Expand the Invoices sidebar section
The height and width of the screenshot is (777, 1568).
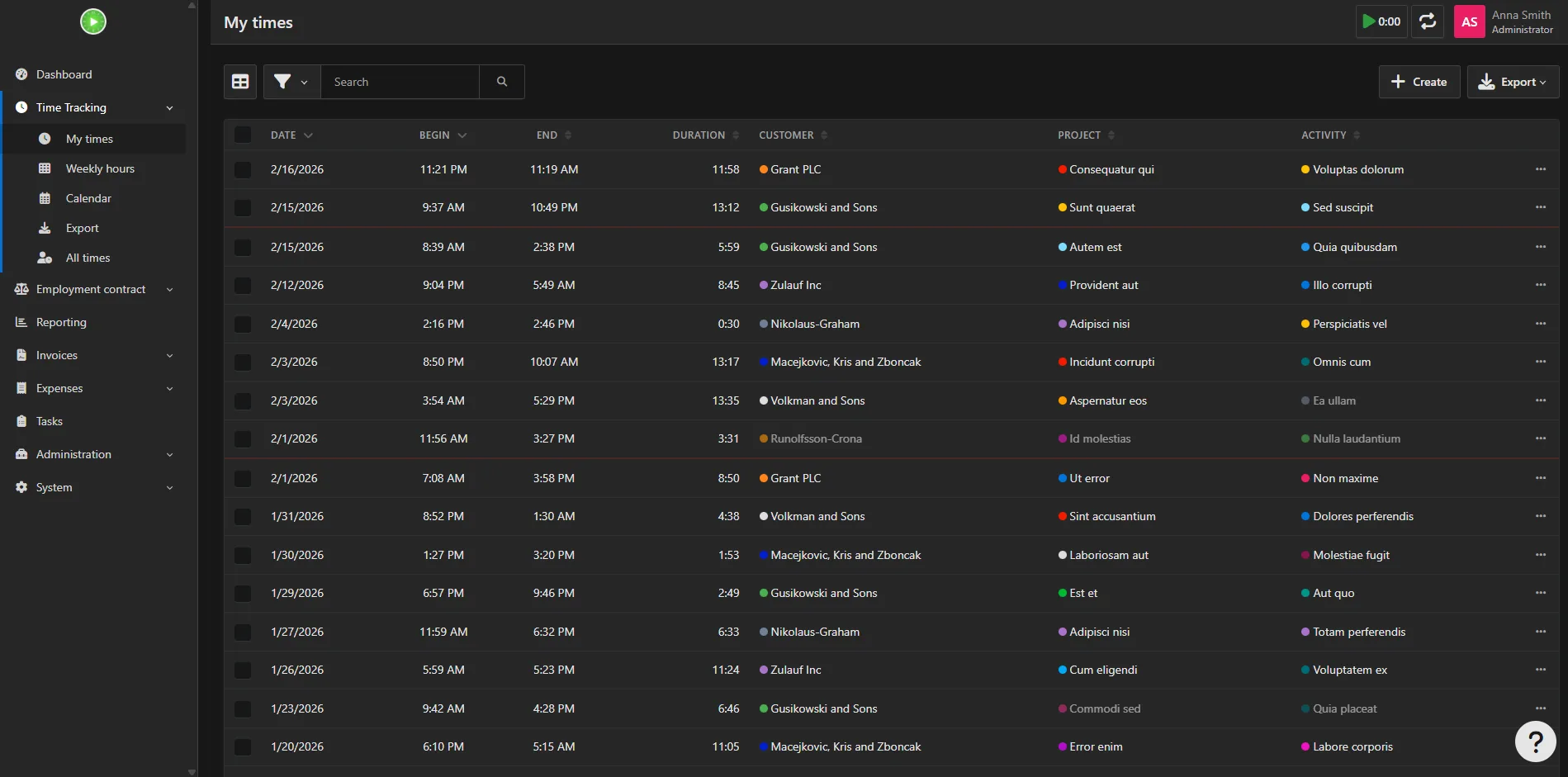(93, 355)
